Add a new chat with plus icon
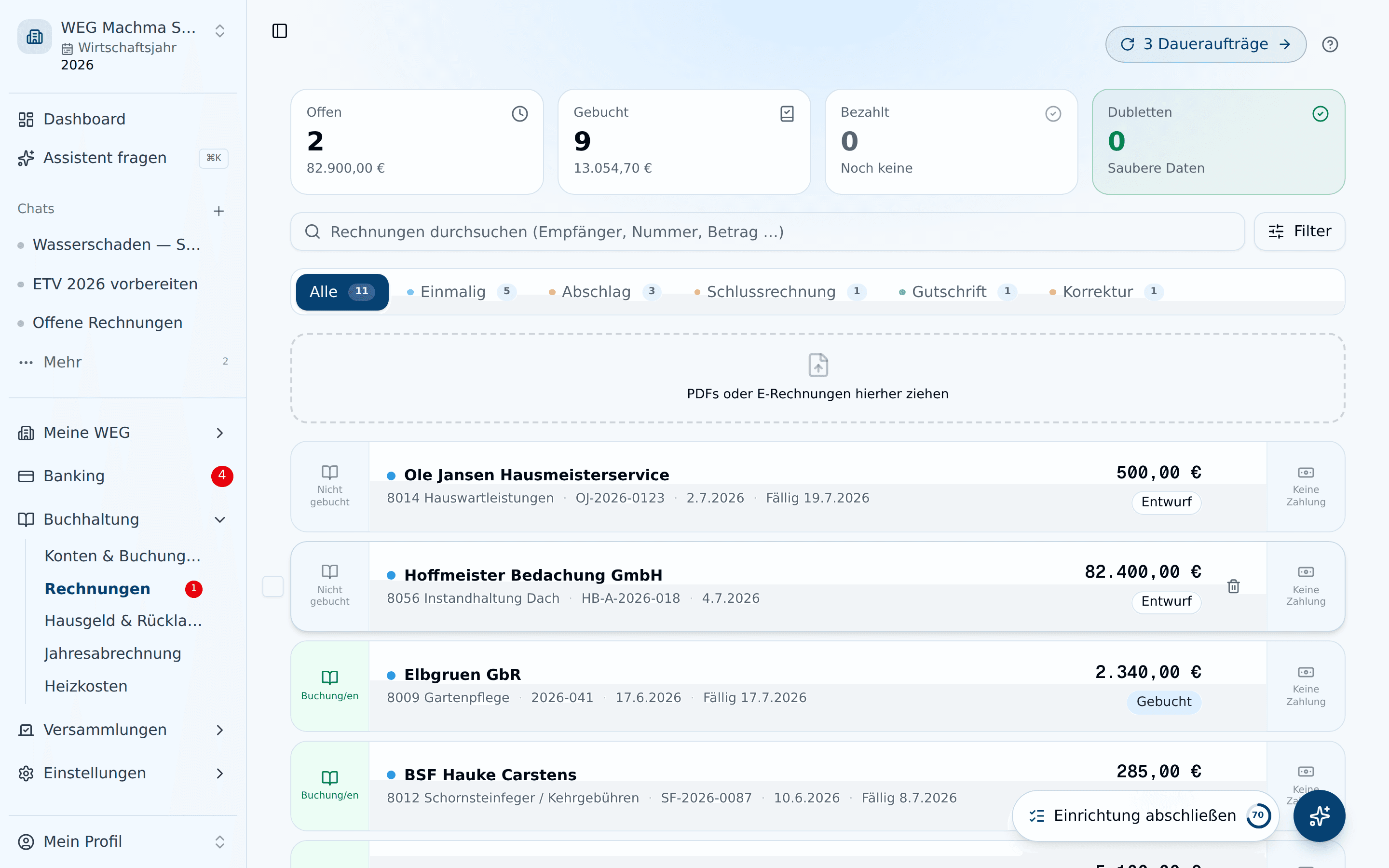 [x=218, y=211]
